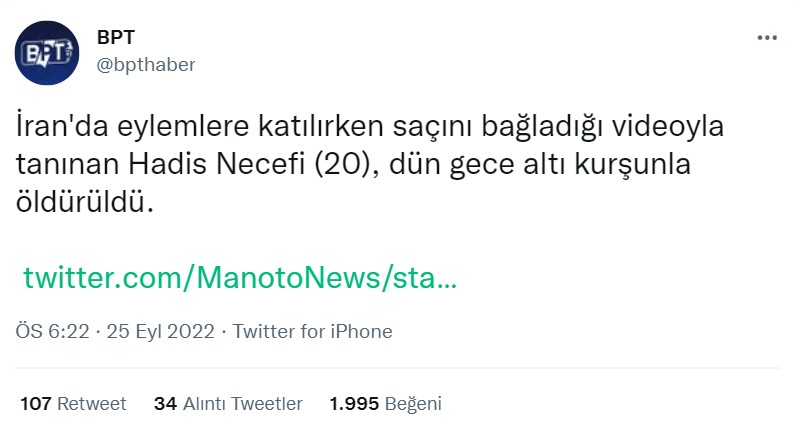This screenshot has width=799, height=425.
Task: Click the 34 quote tweets number
Action: [165, 404]
